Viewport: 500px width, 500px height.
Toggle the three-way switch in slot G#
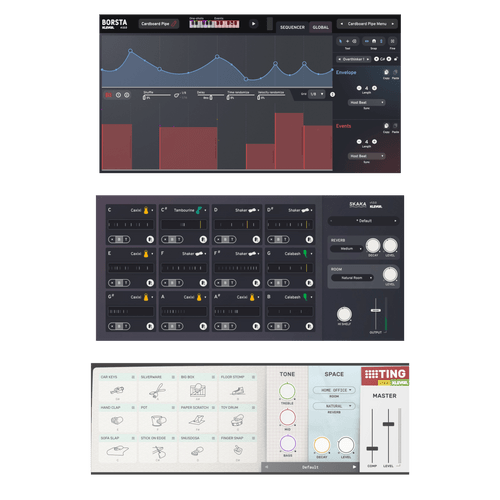119,326
